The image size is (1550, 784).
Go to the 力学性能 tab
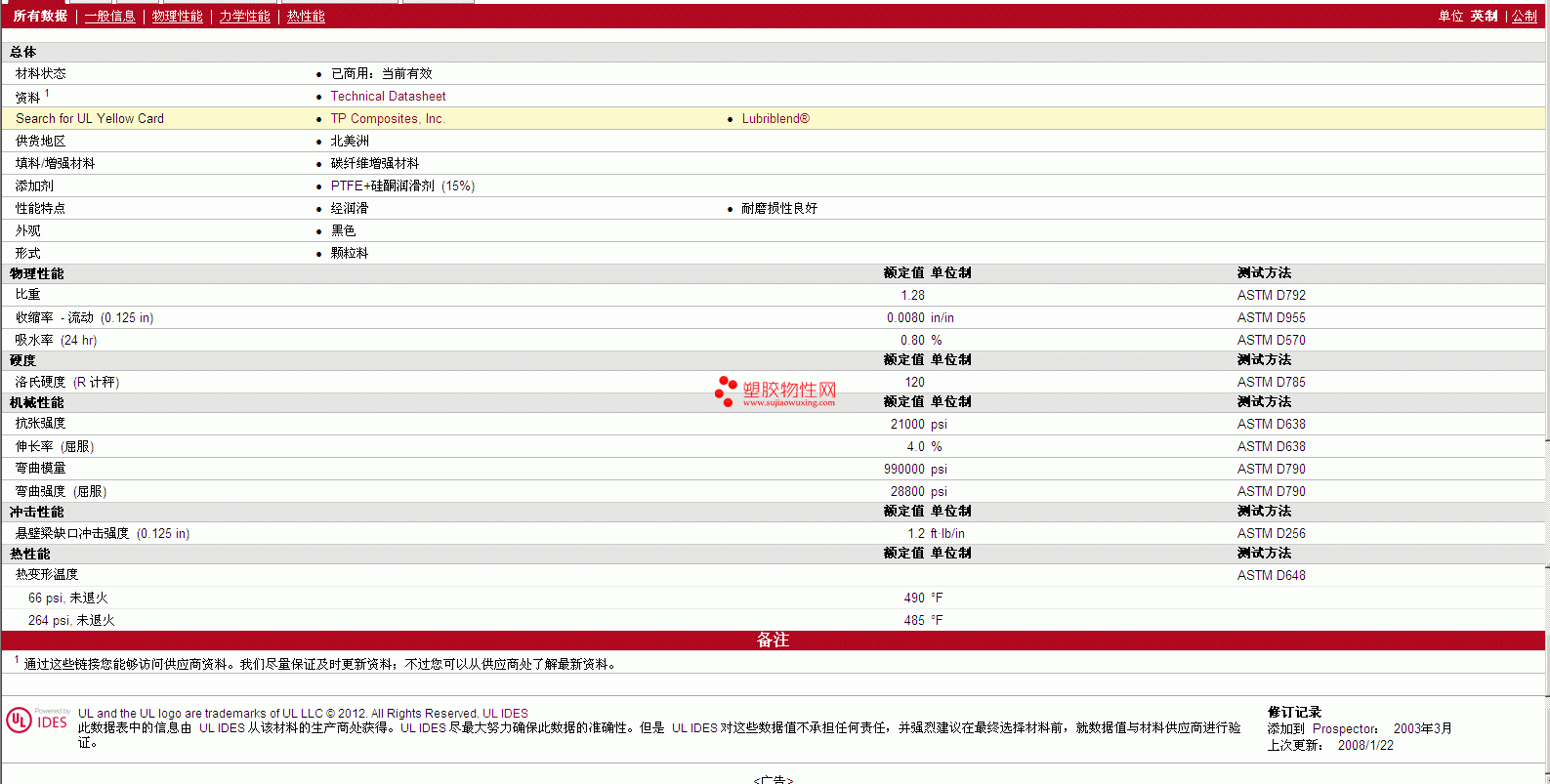(x=245, y=17)
